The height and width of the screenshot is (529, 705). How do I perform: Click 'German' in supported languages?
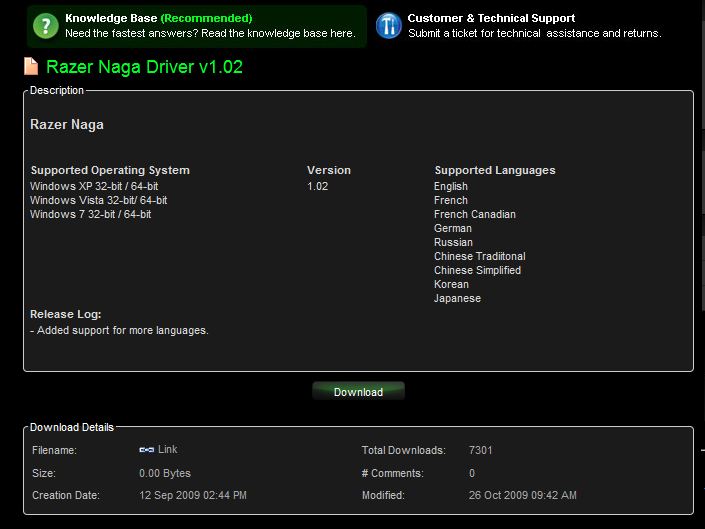pos(453,228)
